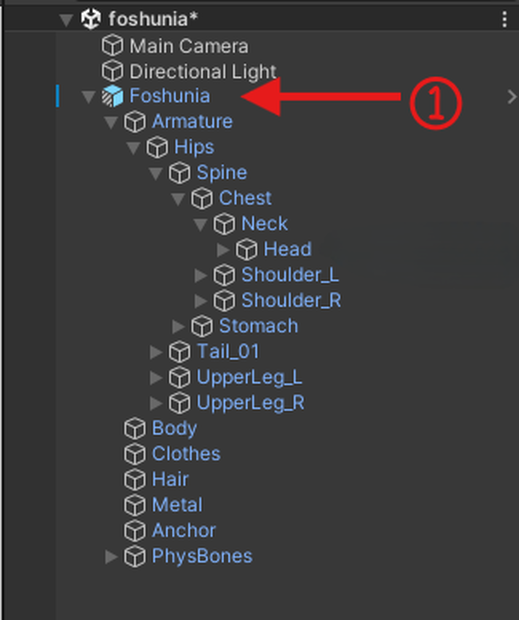Click the cube icon next to Body

click(x=135, y=429)
